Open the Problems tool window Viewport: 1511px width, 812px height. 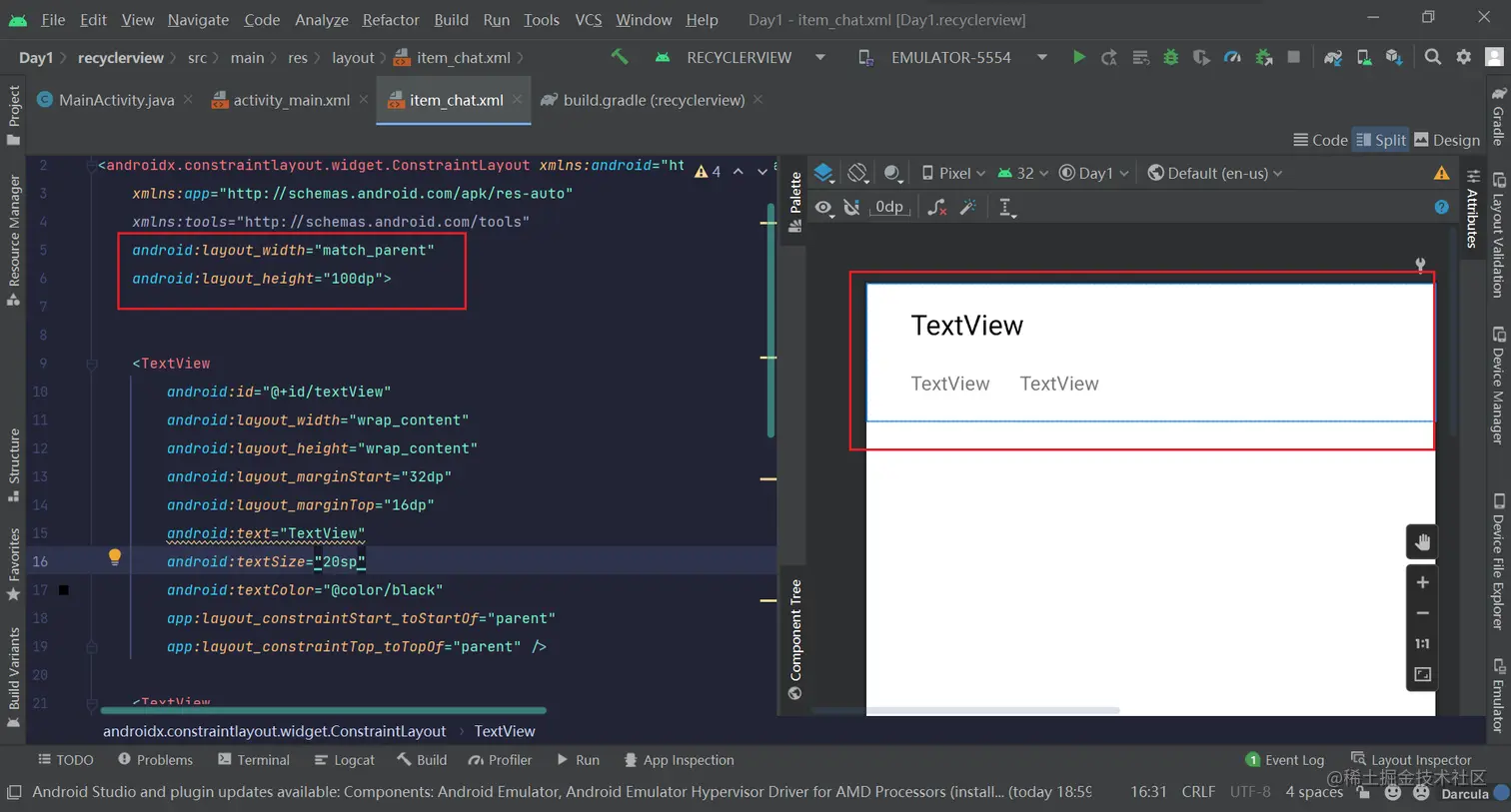click(x=155, y=760)
